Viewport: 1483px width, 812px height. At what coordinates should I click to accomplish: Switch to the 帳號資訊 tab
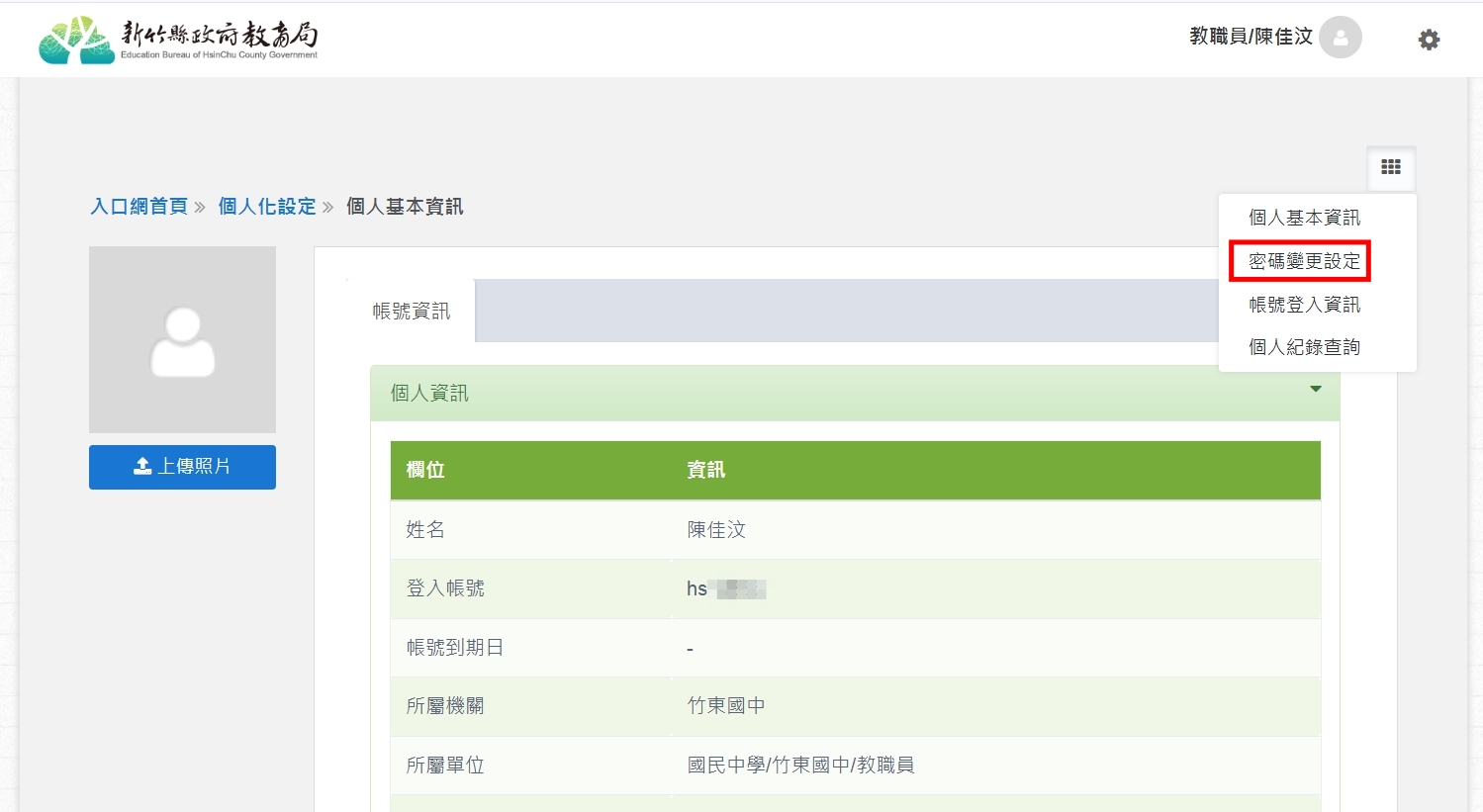[412, 312]
